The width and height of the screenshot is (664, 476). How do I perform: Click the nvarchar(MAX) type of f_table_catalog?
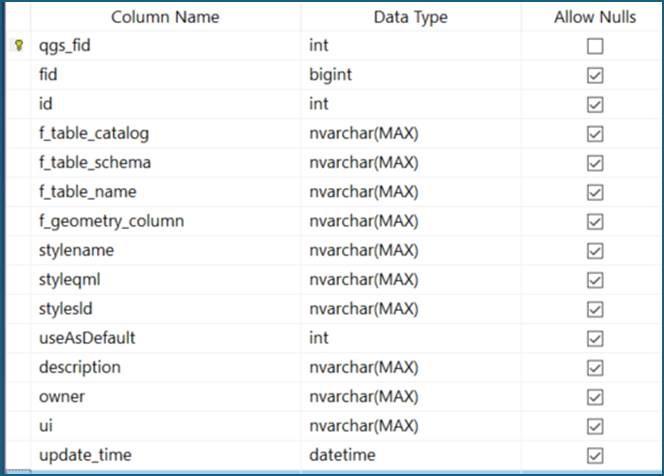point(411,133)
